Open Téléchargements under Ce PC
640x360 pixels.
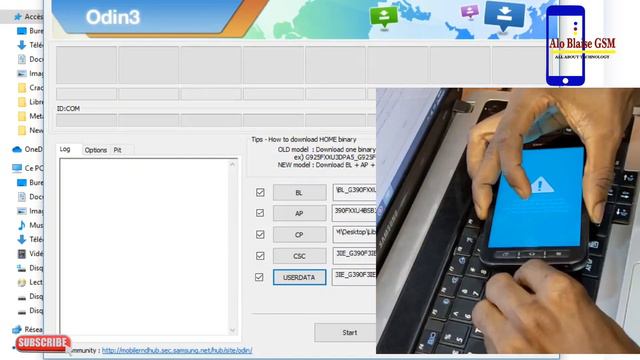pyautogui.click(x=22, y=239)
